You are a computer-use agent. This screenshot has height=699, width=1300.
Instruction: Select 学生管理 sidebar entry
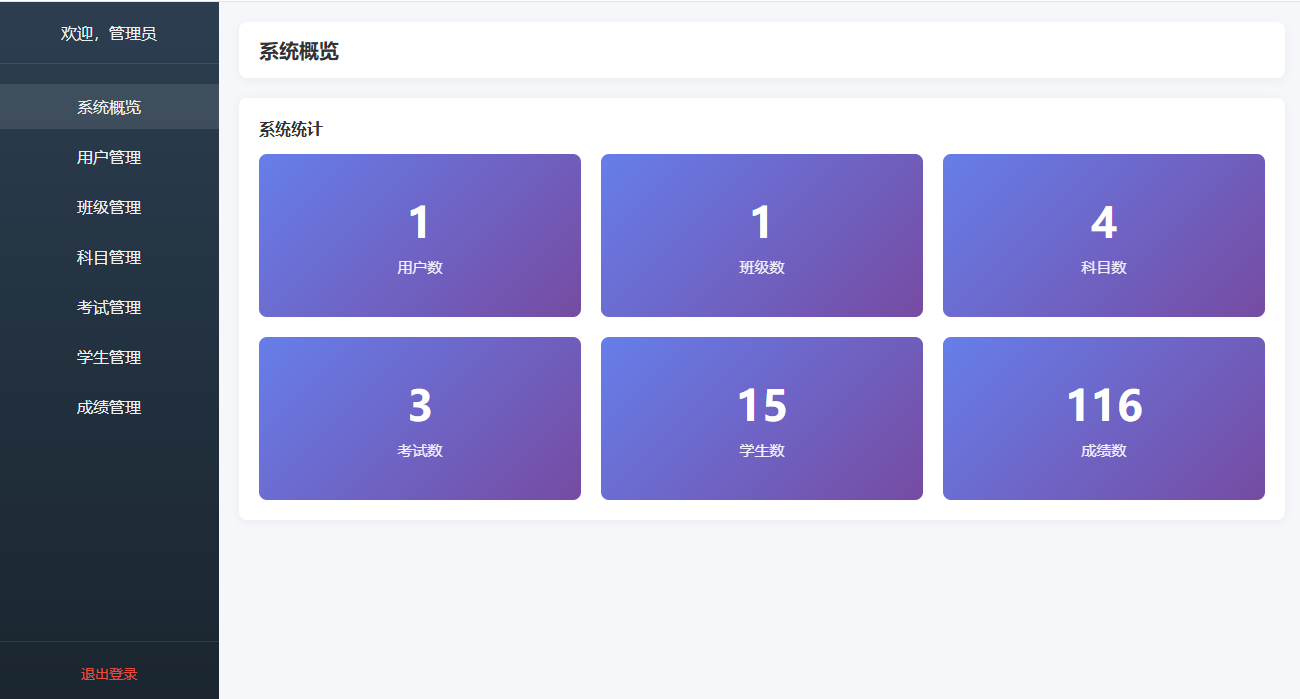pos(109,357)
